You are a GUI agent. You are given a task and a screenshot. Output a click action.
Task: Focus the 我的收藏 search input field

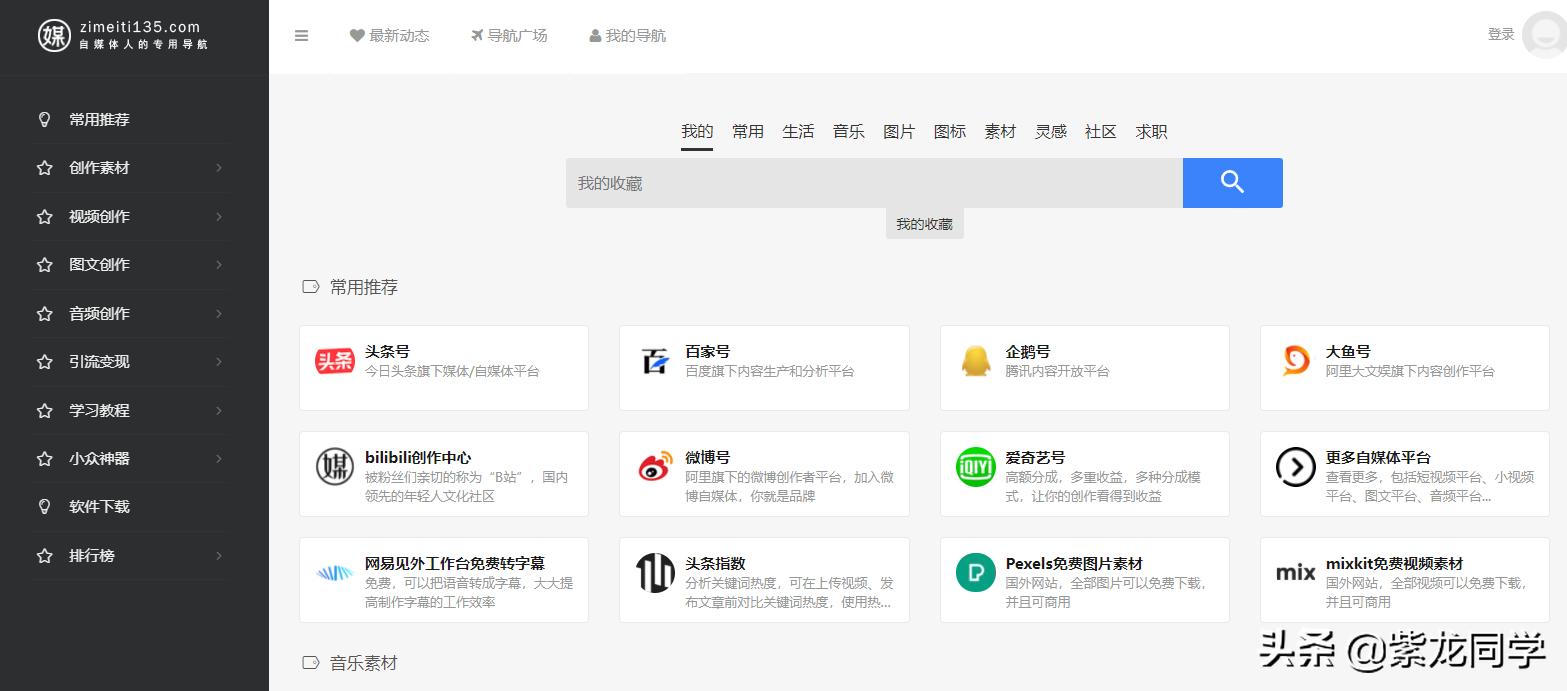[874, 183]
